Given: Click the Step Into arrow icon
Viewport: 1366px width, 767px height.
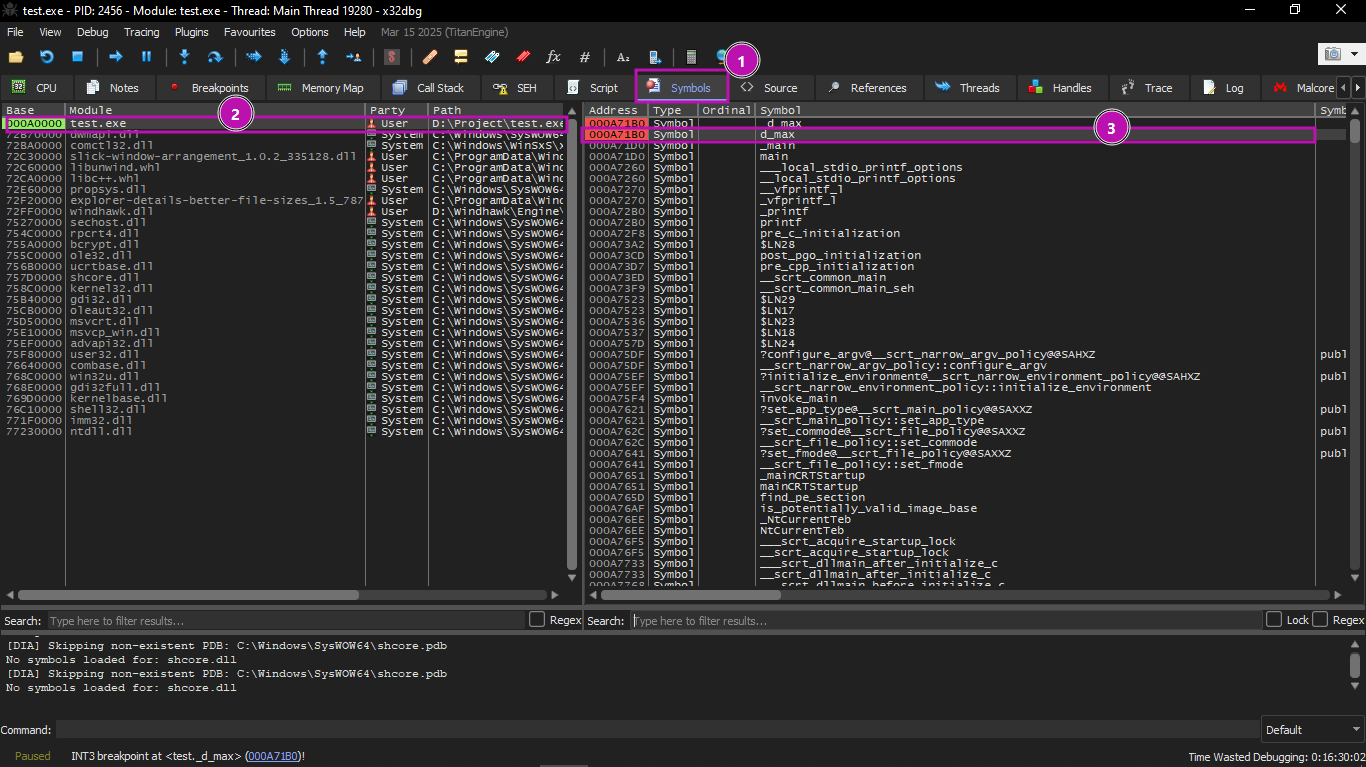Looking at the screenshot, I should point(184,57).
